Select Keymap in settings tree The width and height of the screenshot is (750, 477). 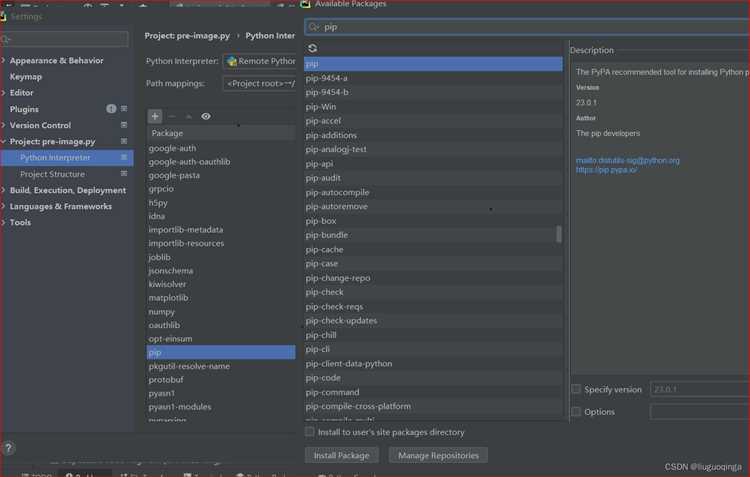click(26, 77)
